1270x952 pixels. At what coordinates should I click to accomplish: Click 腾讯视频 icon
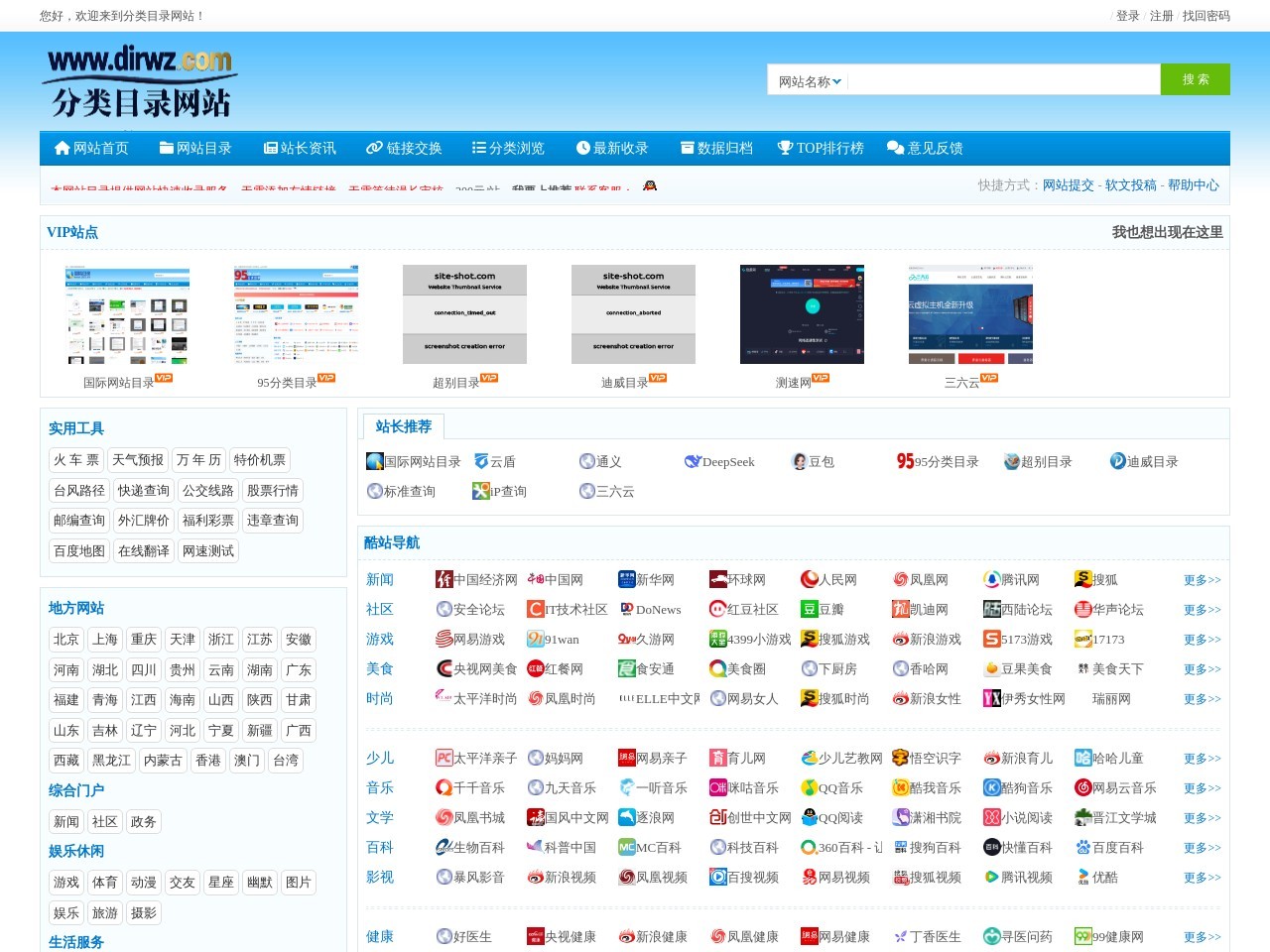tap(992, 877)
